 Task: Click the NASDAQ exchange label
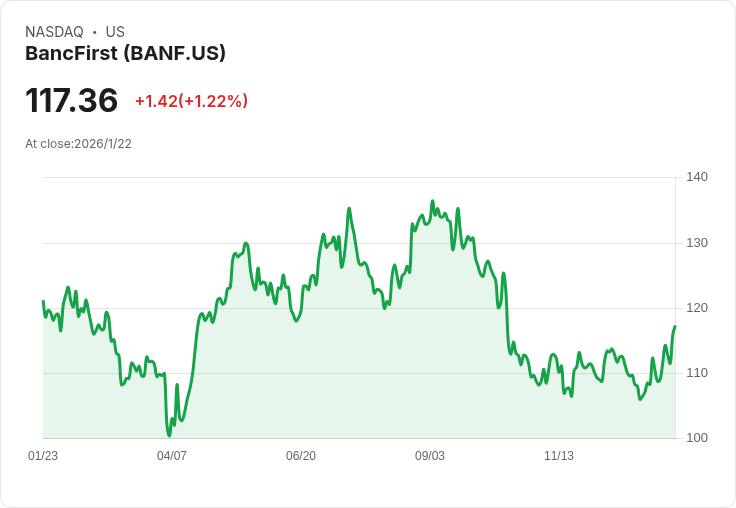click(x=54, y=32)
